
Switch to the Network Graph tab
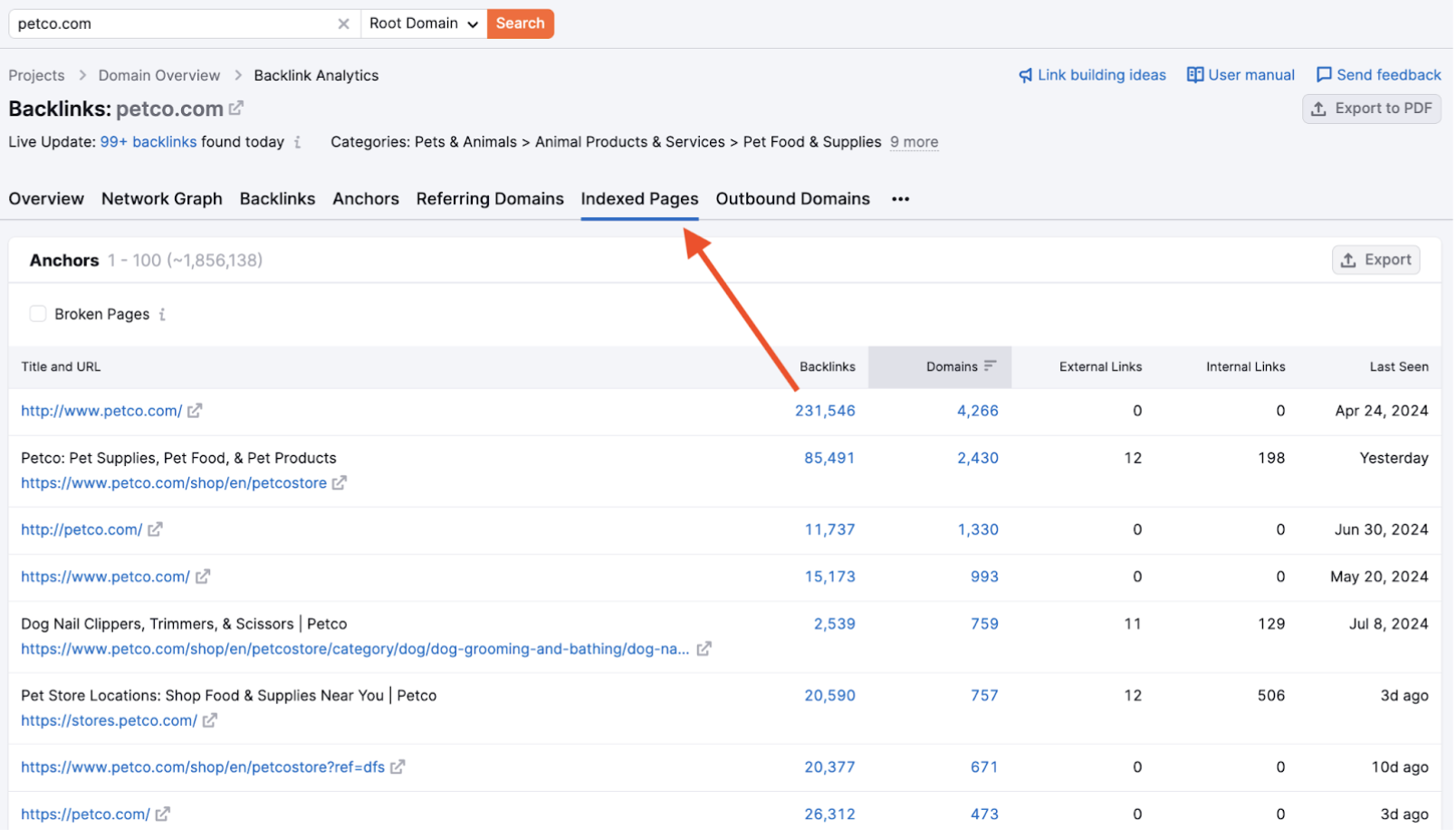point(162,199)
